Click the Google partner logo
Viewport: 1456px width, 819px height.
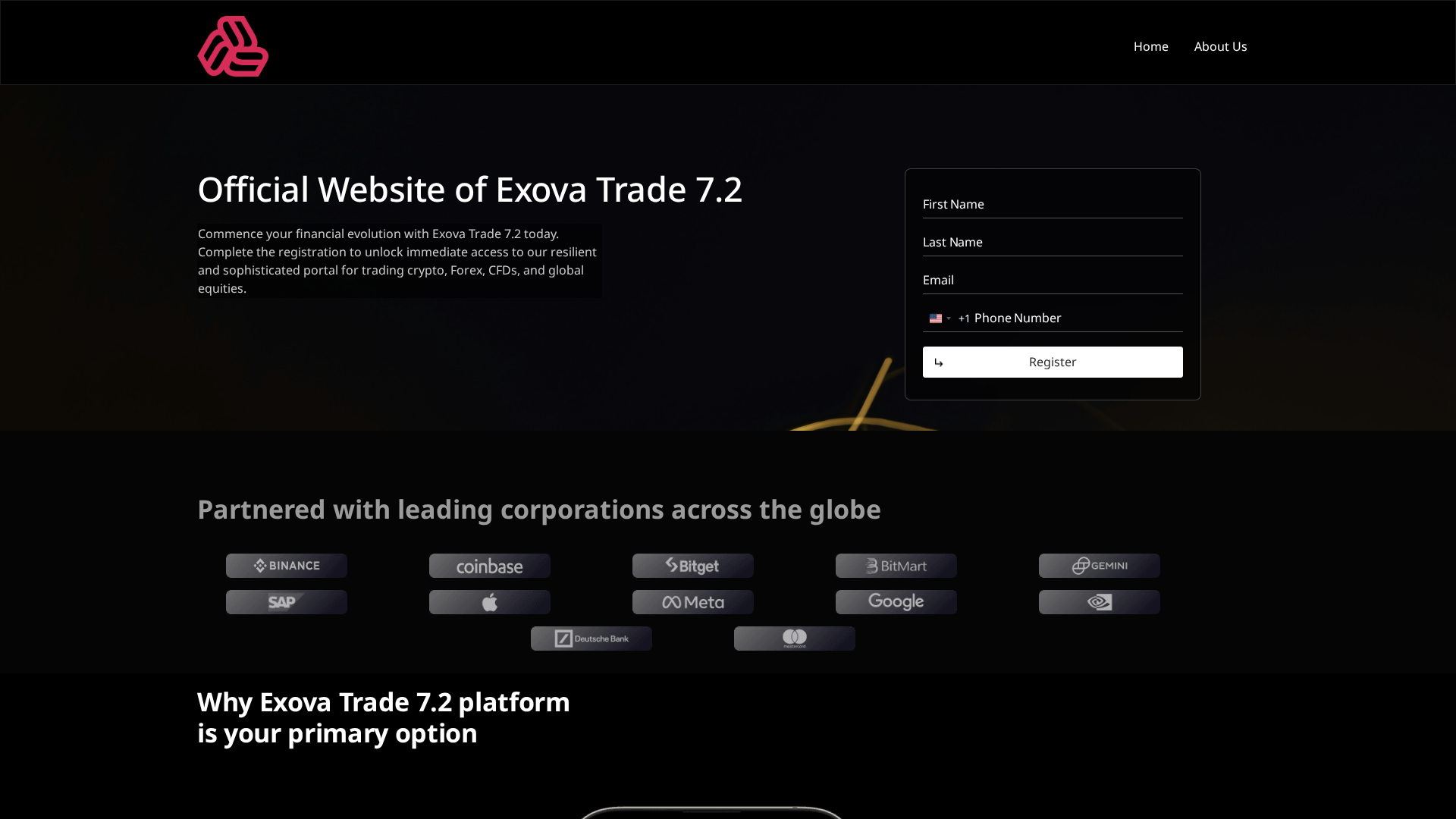(896, 601)
